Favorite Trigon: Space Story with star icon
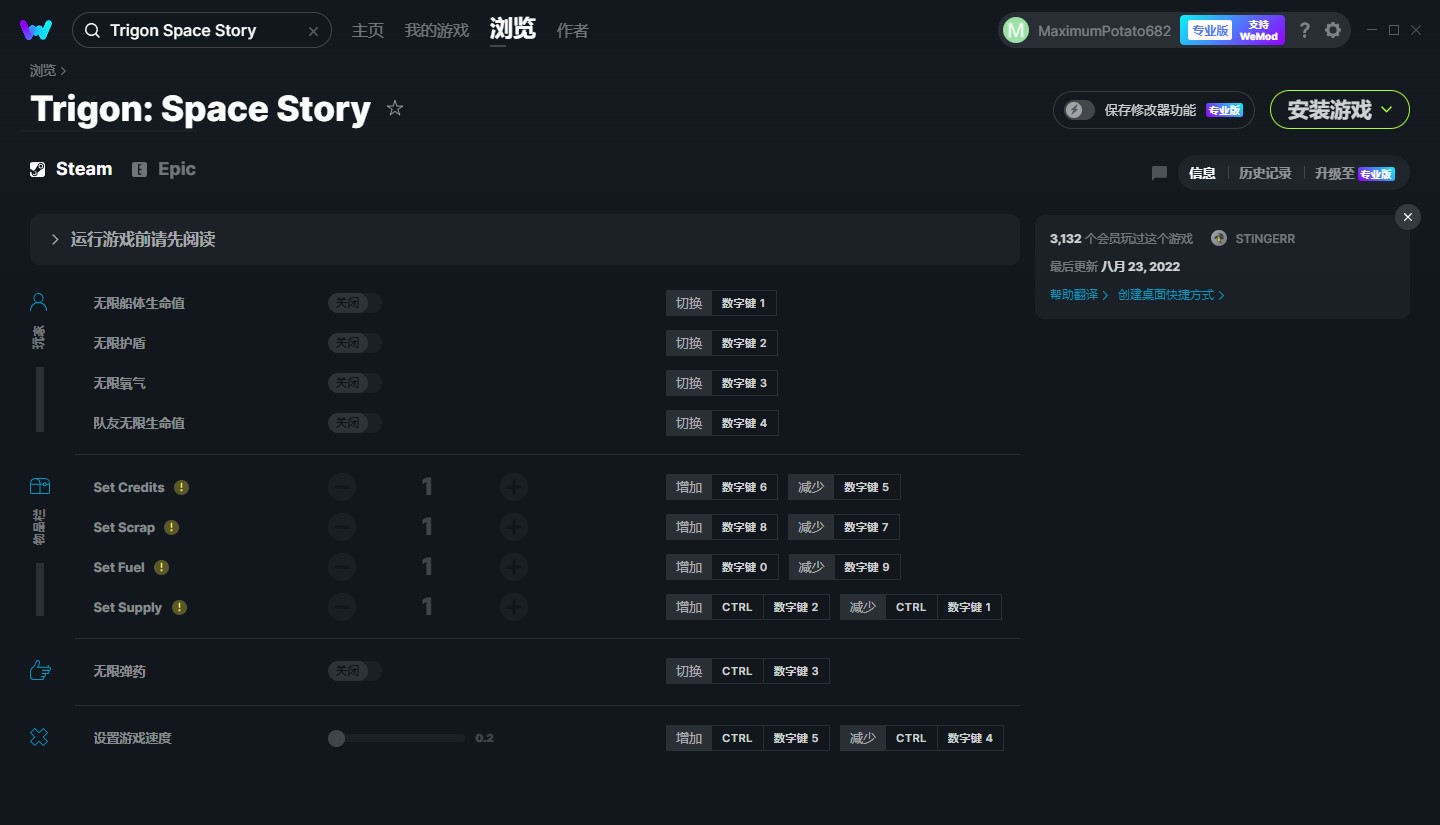The width and height of the screenshot is (1440, 825). coord(395,108)
